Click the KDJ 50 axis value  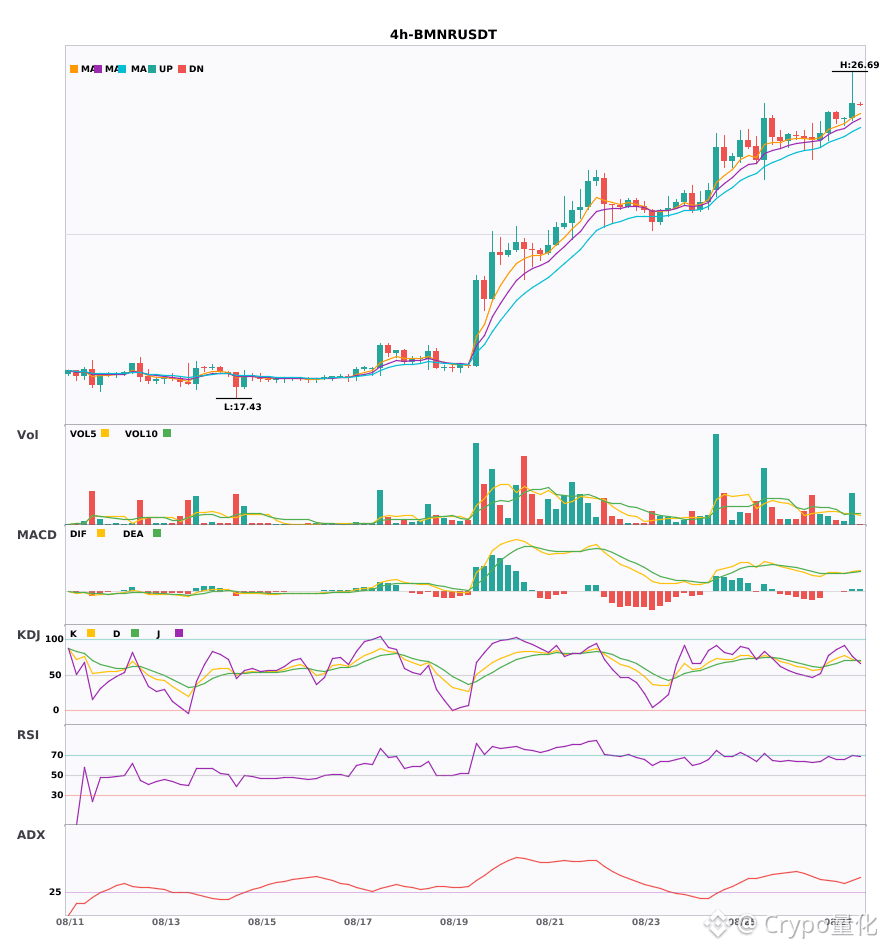point(55,675)
